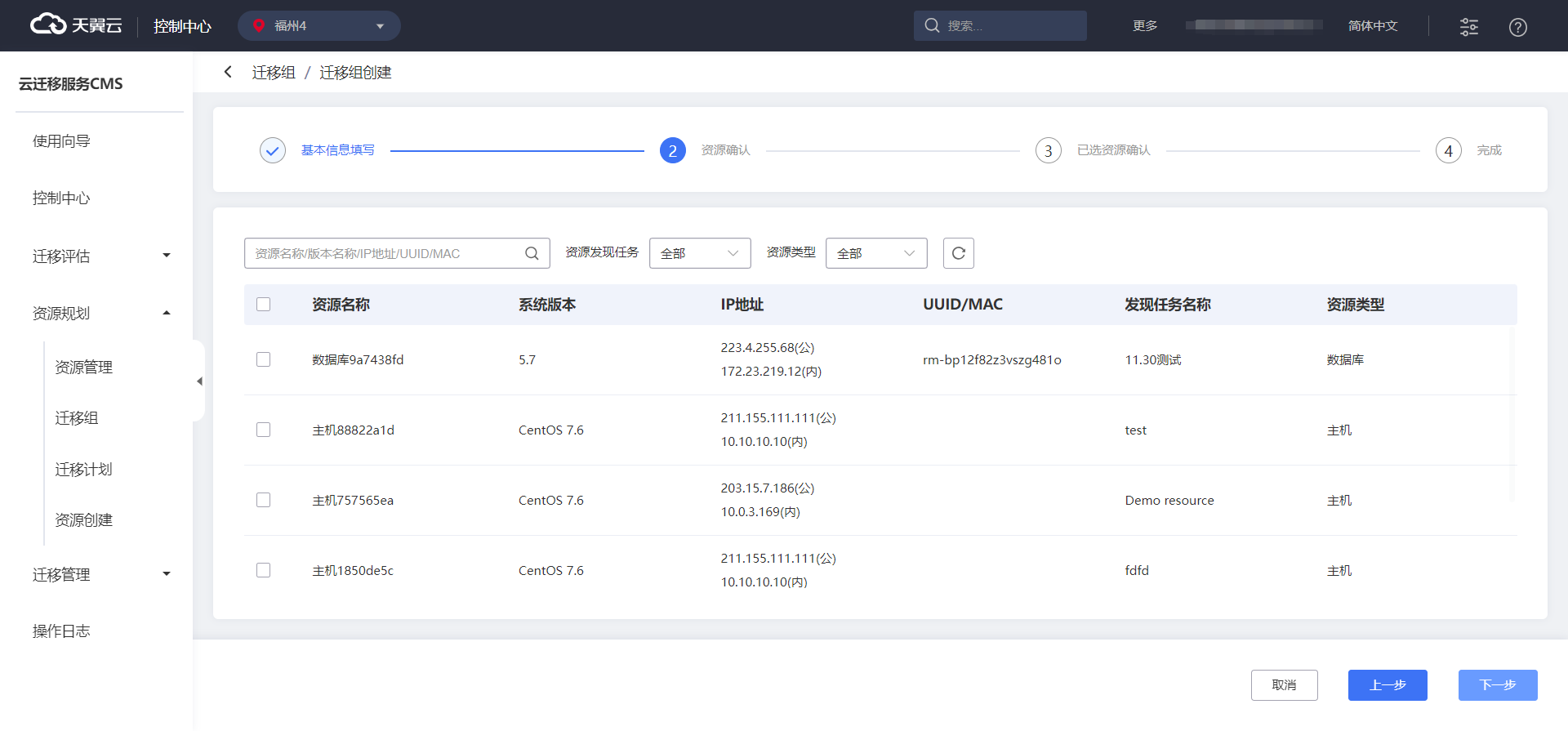Click the refresh button beside 资源类型
Screen dimensions: 1568x731
[x=958, y=253]
